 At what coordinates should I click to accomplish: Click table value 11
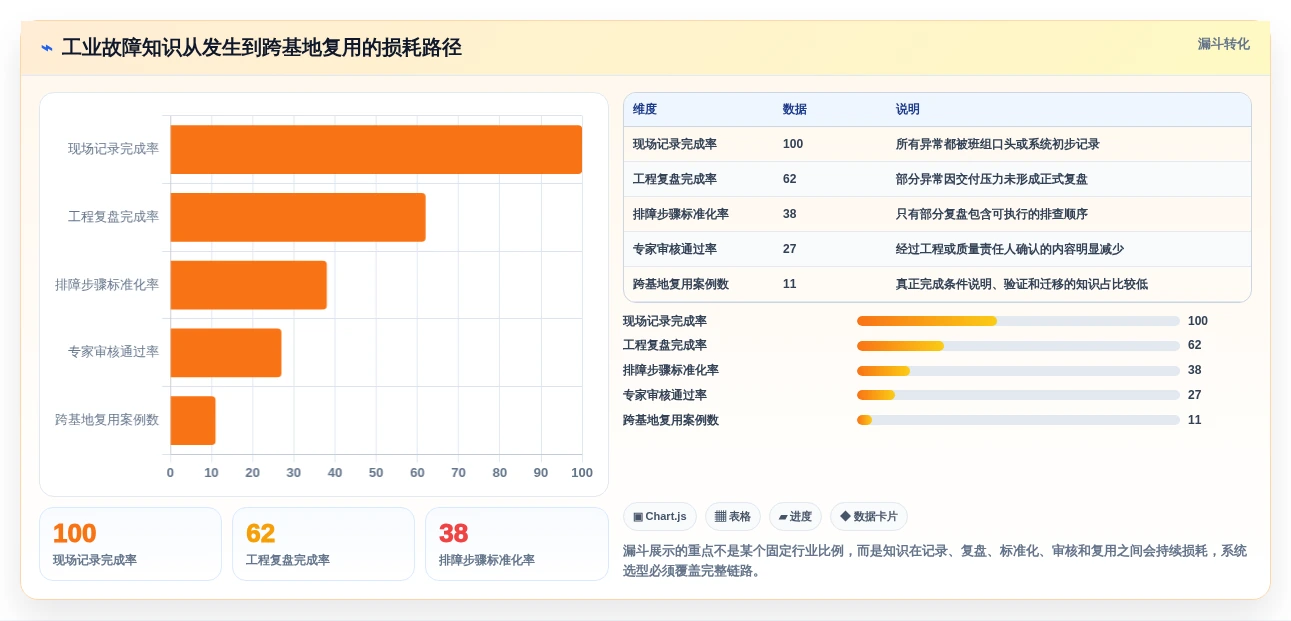(x=790, y=284)
